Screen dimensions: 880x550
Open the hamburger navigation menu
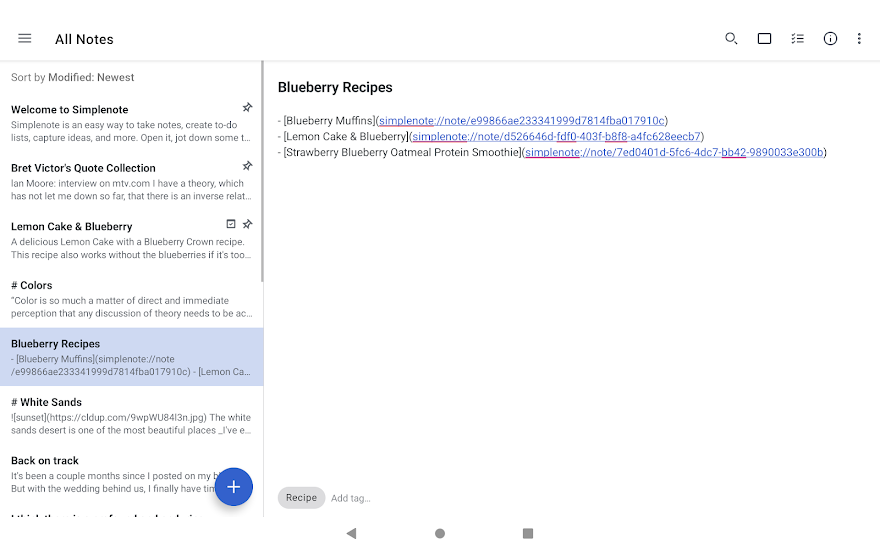click(x=25, y=38)
